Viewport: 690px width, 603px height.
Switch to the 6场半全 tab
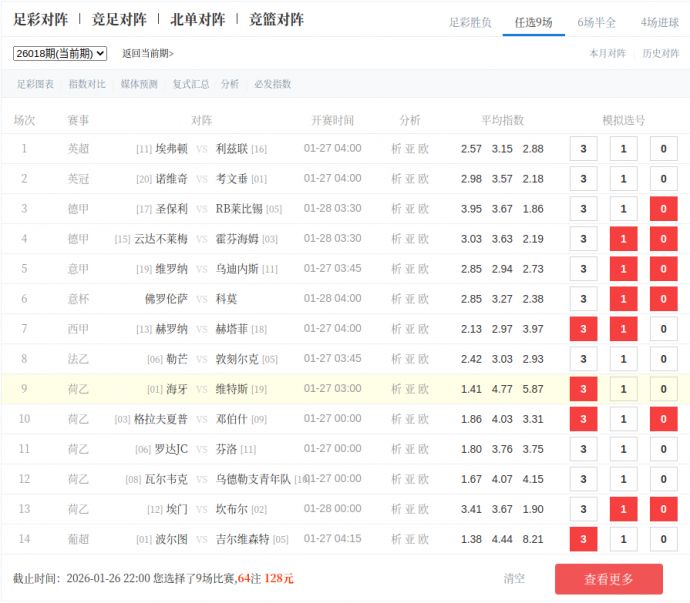[x=597, y=22]
